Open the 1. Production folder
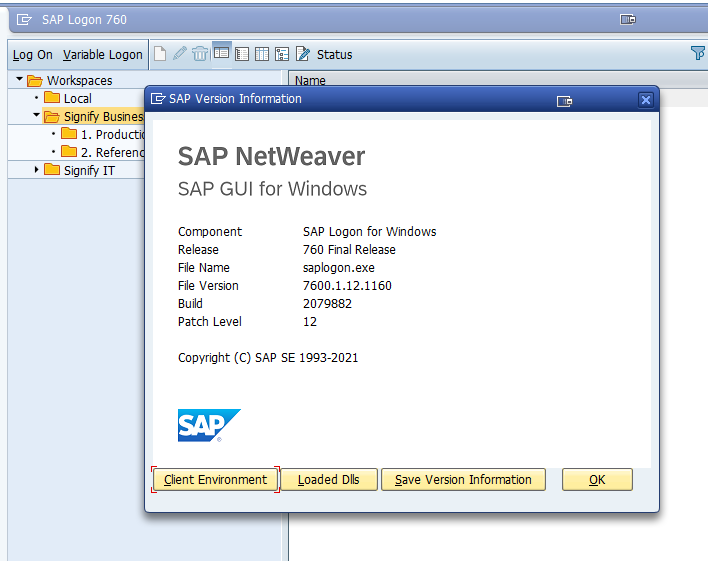 [112, 135]
